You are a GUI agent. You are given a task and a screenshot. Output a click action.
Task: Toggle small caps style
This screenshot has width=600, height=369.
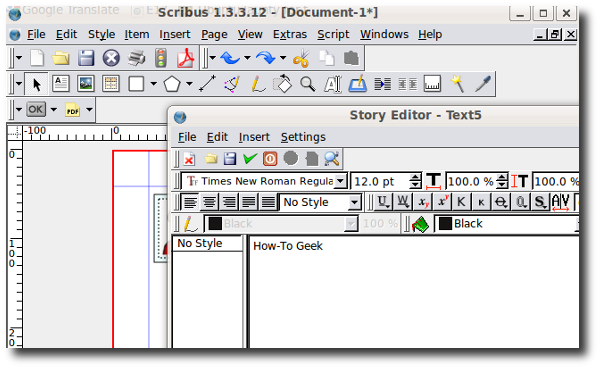click(x=481, y=202)
